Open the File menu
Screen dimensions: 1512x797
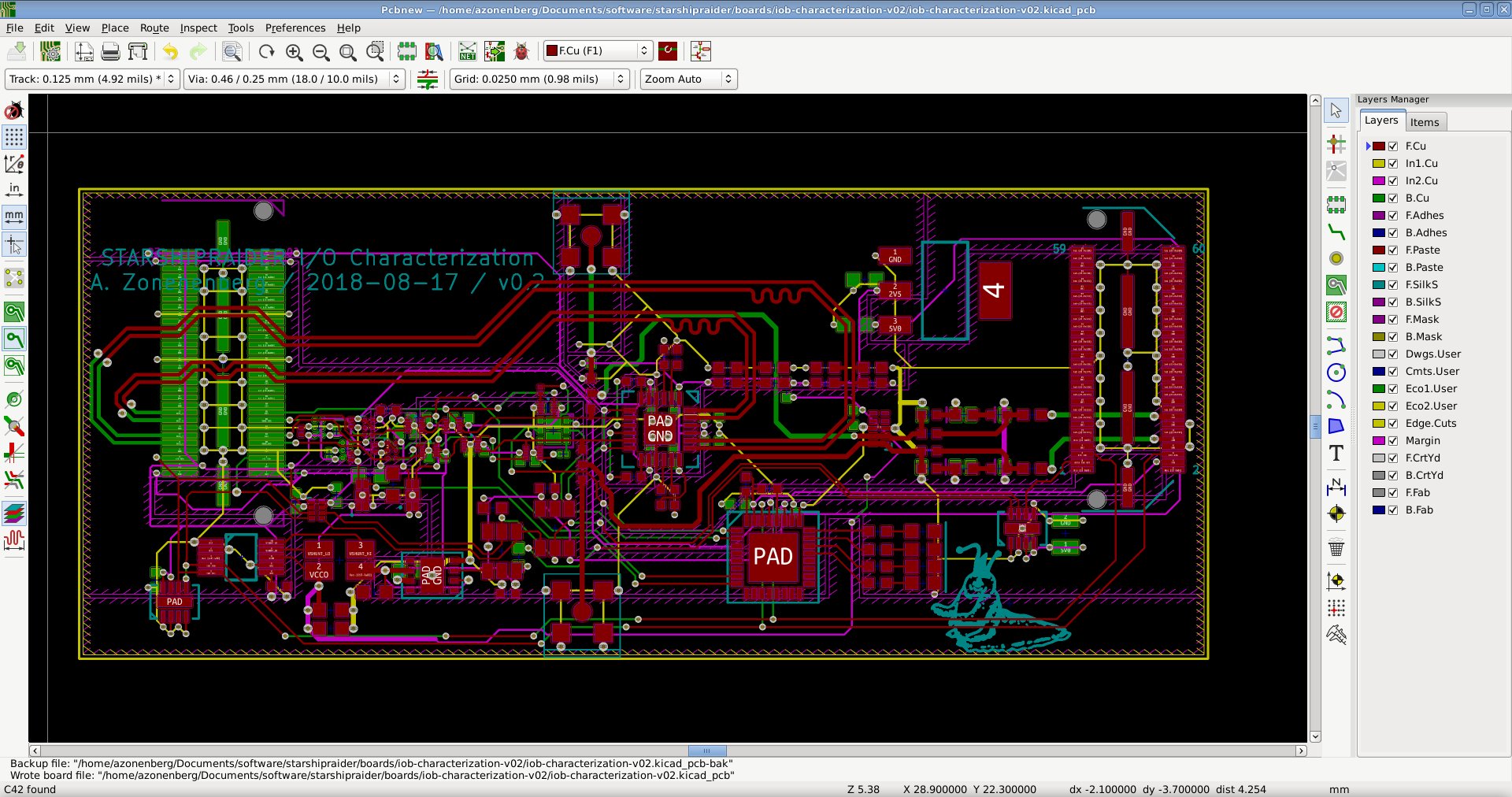coord(15,28)
